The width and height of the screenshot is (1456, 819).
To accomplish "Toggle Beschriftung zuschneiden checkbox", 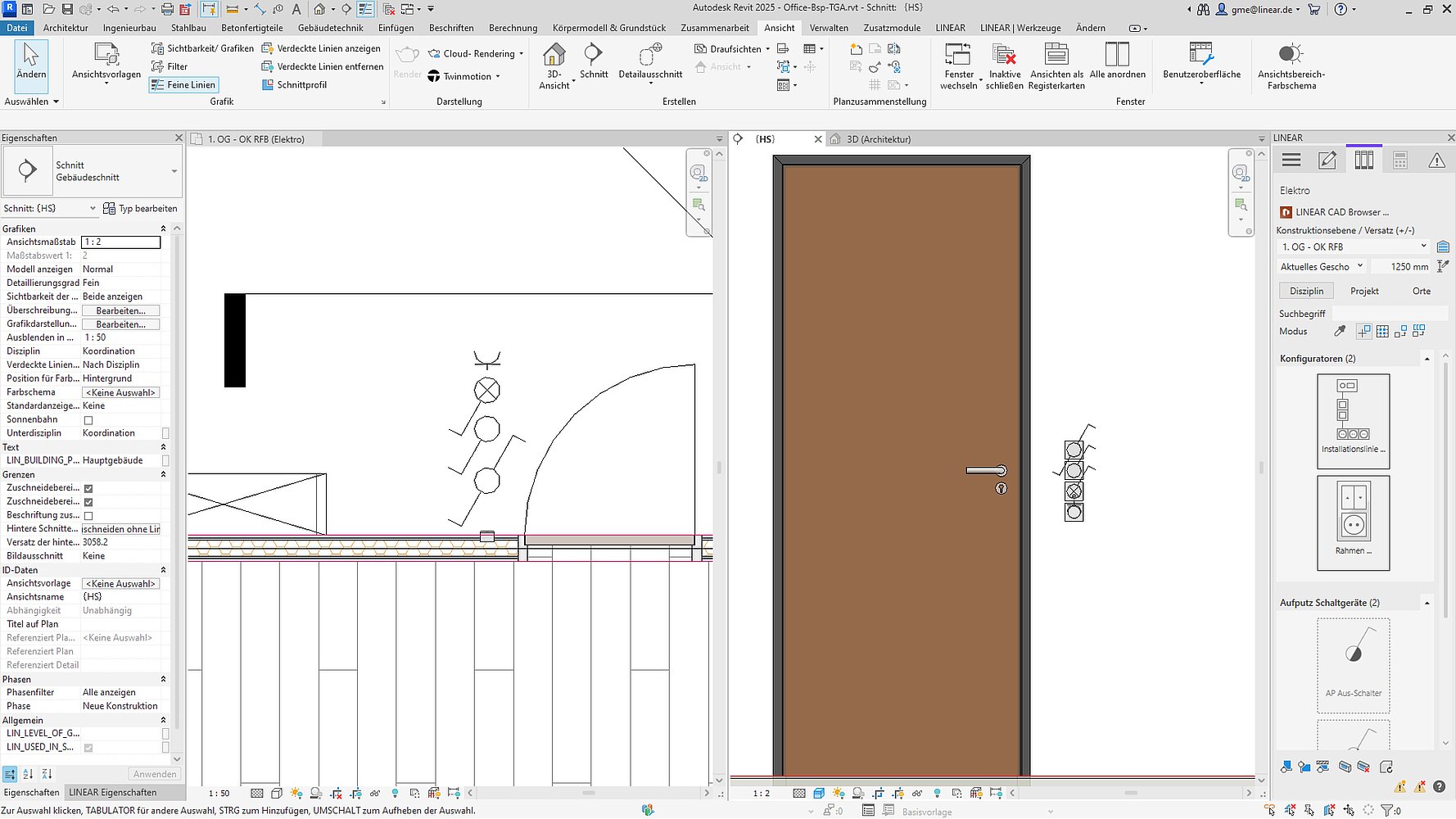I will [88, 516].
